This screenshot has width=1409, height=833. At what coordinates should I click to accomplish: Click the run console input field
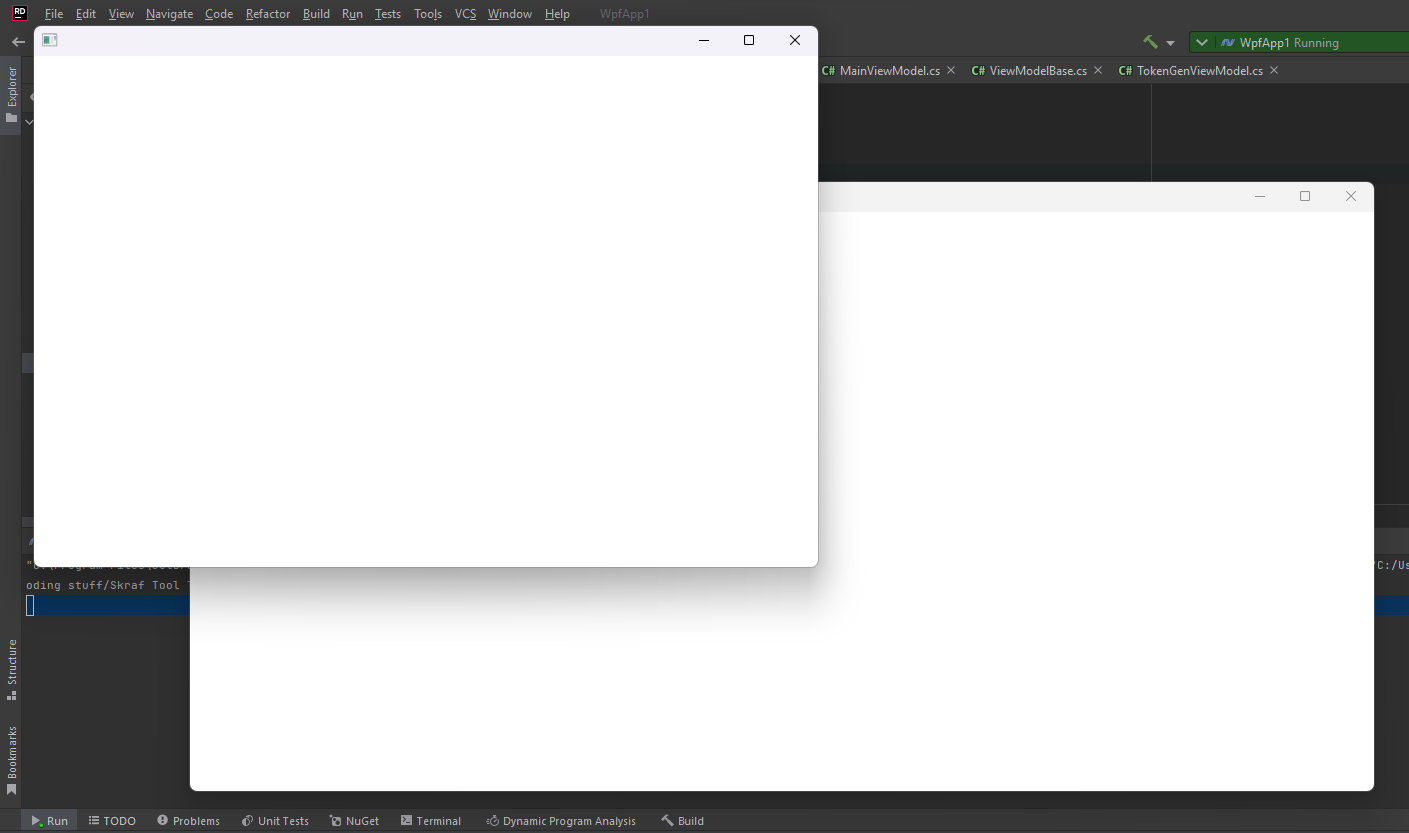pos(108,605)
